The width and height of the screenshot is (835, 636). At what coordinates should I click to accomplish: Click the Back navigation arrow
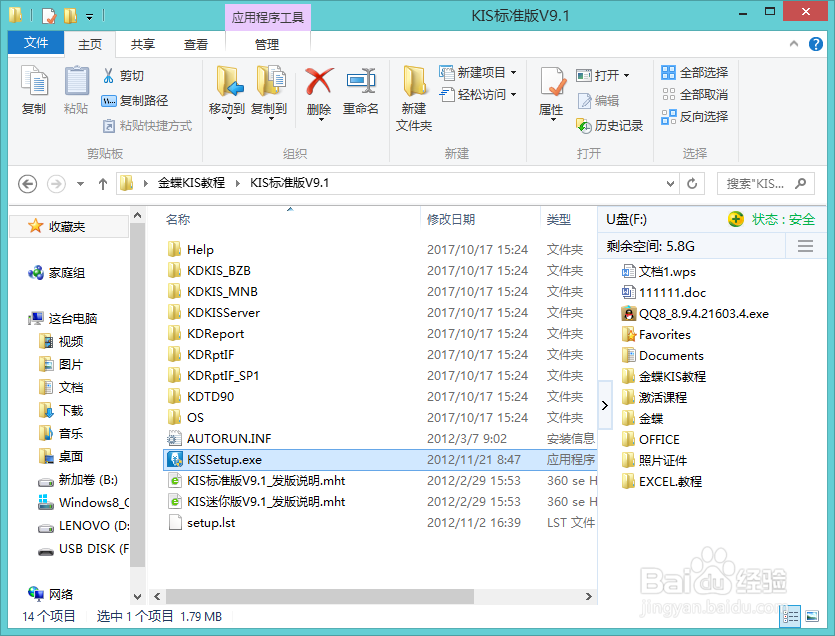click(x=28, y=184)
